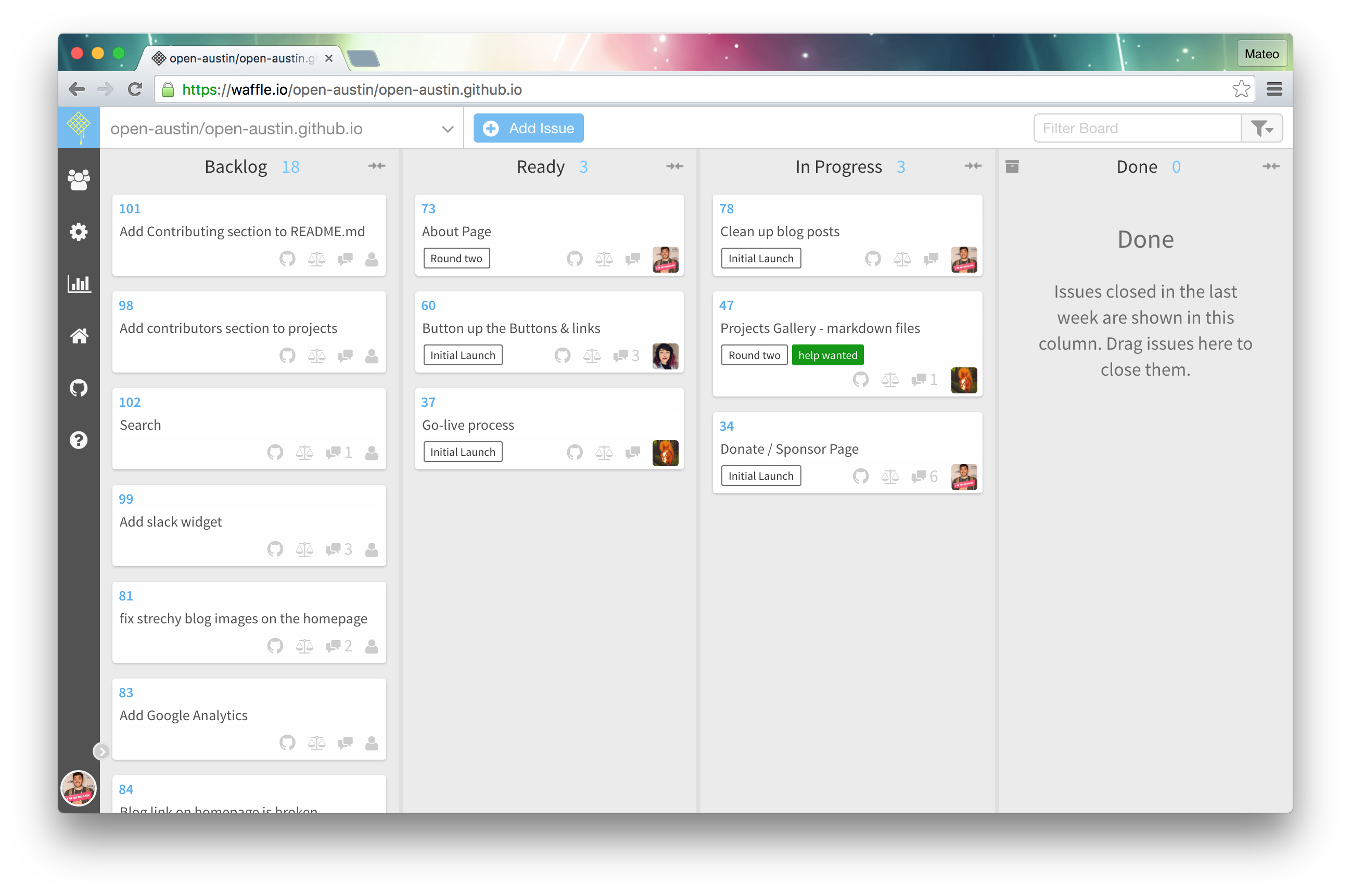Open the settings gear icon in sidebar
Image resolution: width=1351 pixels, height=896 pixels.
click(79, 231)
